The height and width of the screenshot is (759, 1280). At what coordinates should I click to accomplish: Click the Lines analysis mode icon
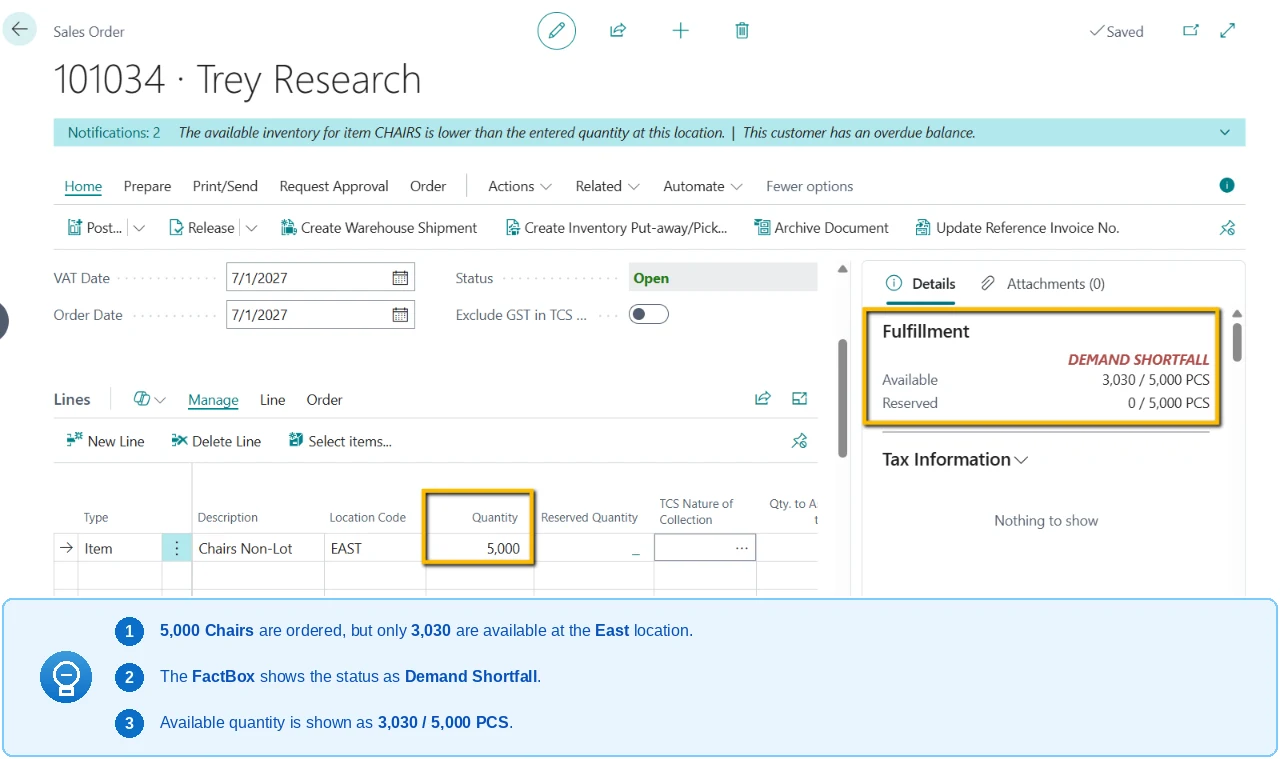click(x=149, y=399)
